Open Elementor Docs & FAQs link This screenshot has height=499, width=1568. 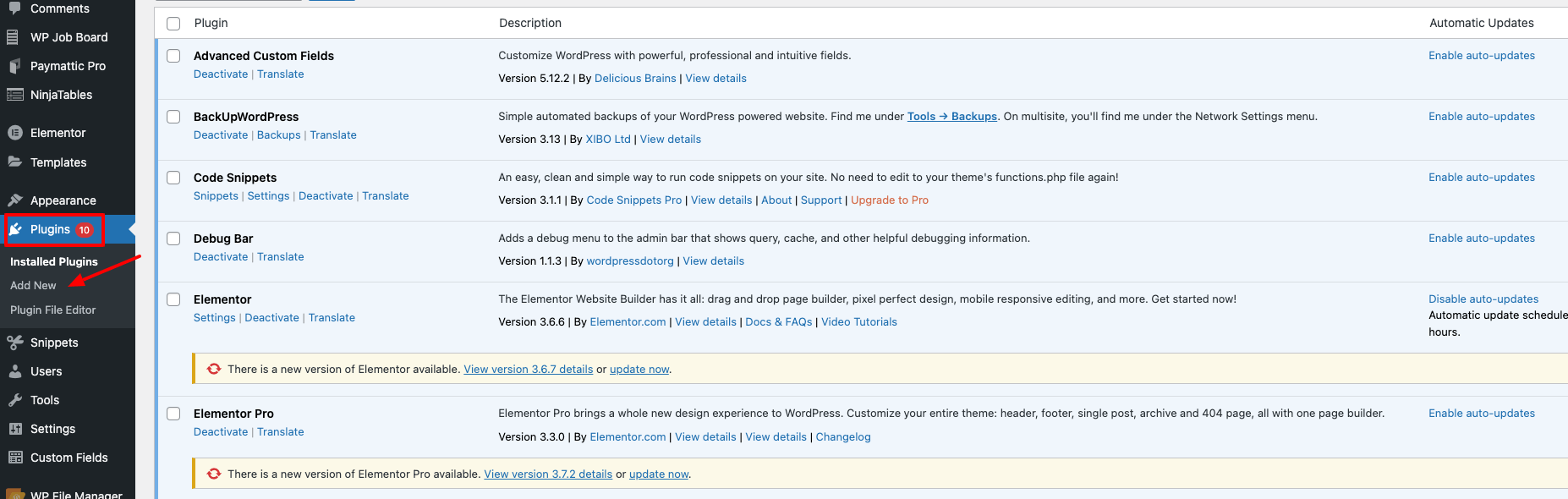point(779,322)
